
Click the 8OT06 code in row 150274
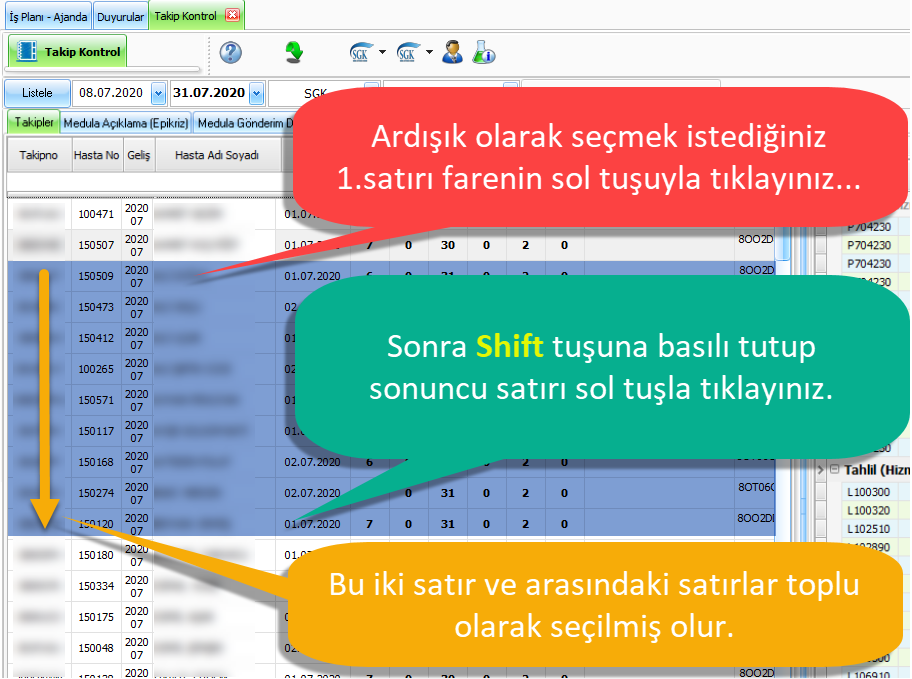pyautogui.click(x=756, y=487)
